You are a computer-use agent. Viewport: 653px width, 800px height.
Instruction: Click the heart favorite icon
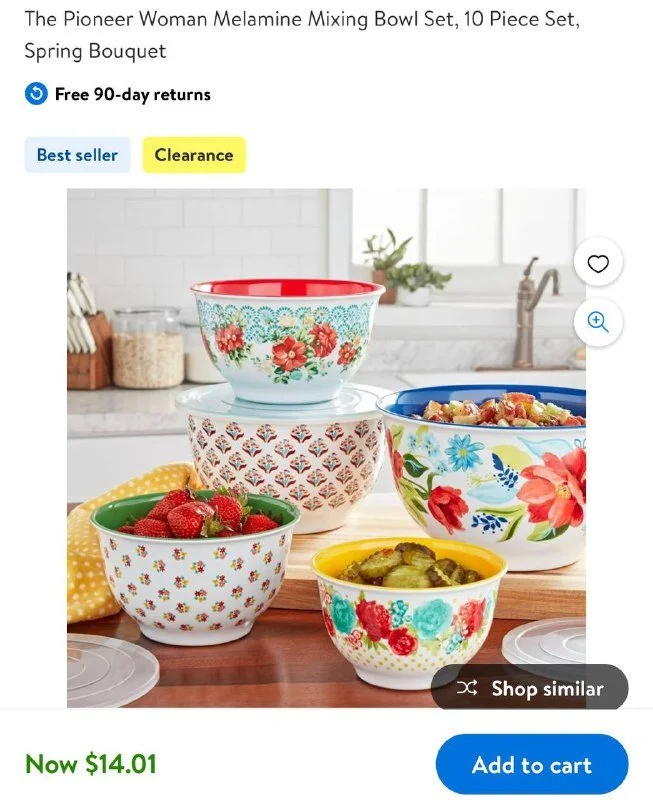598,264
